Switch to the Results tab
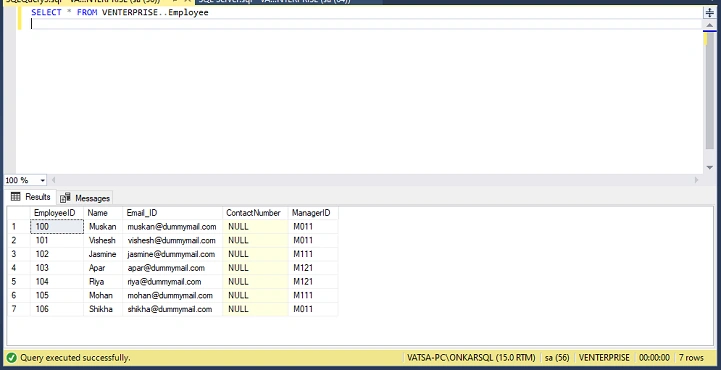Screen dimensions: 721x370 point(31,197)
